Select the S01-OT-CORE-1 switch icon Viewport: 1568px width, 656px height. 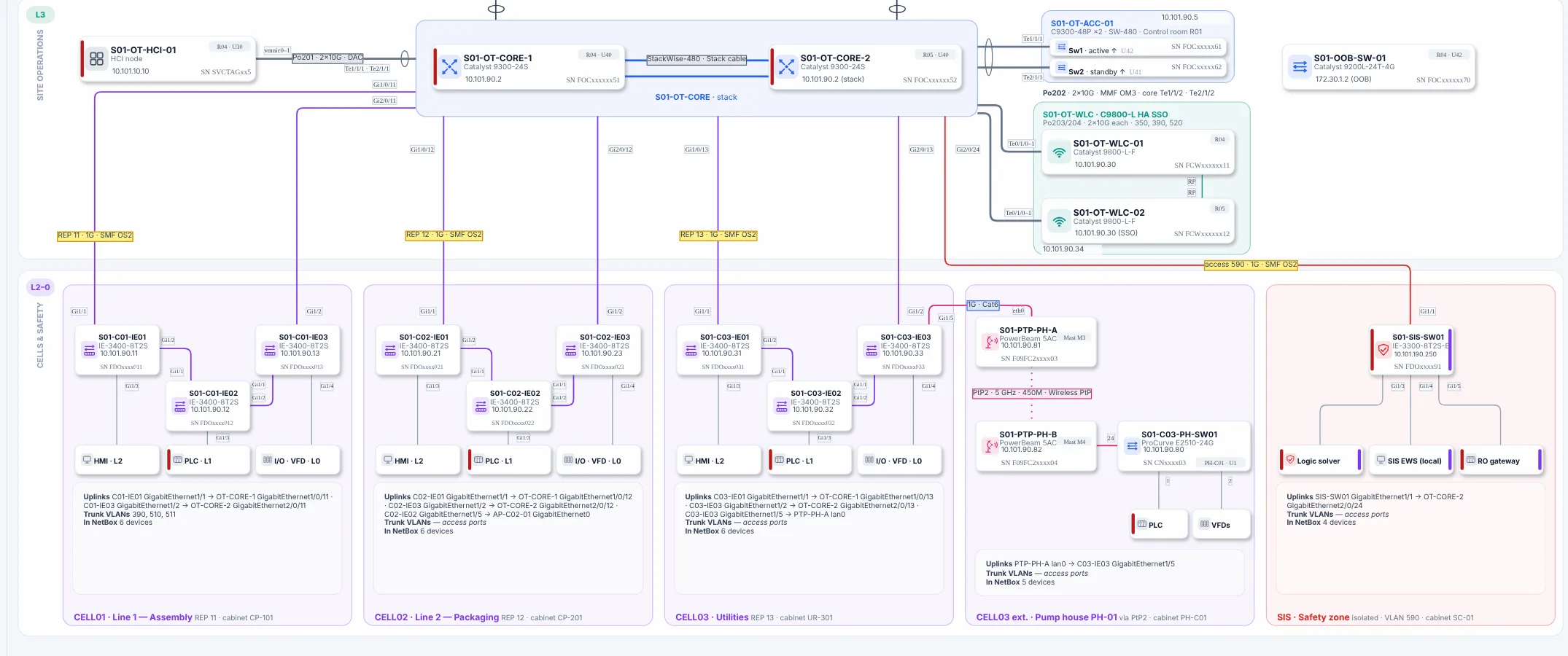point(450,66)
